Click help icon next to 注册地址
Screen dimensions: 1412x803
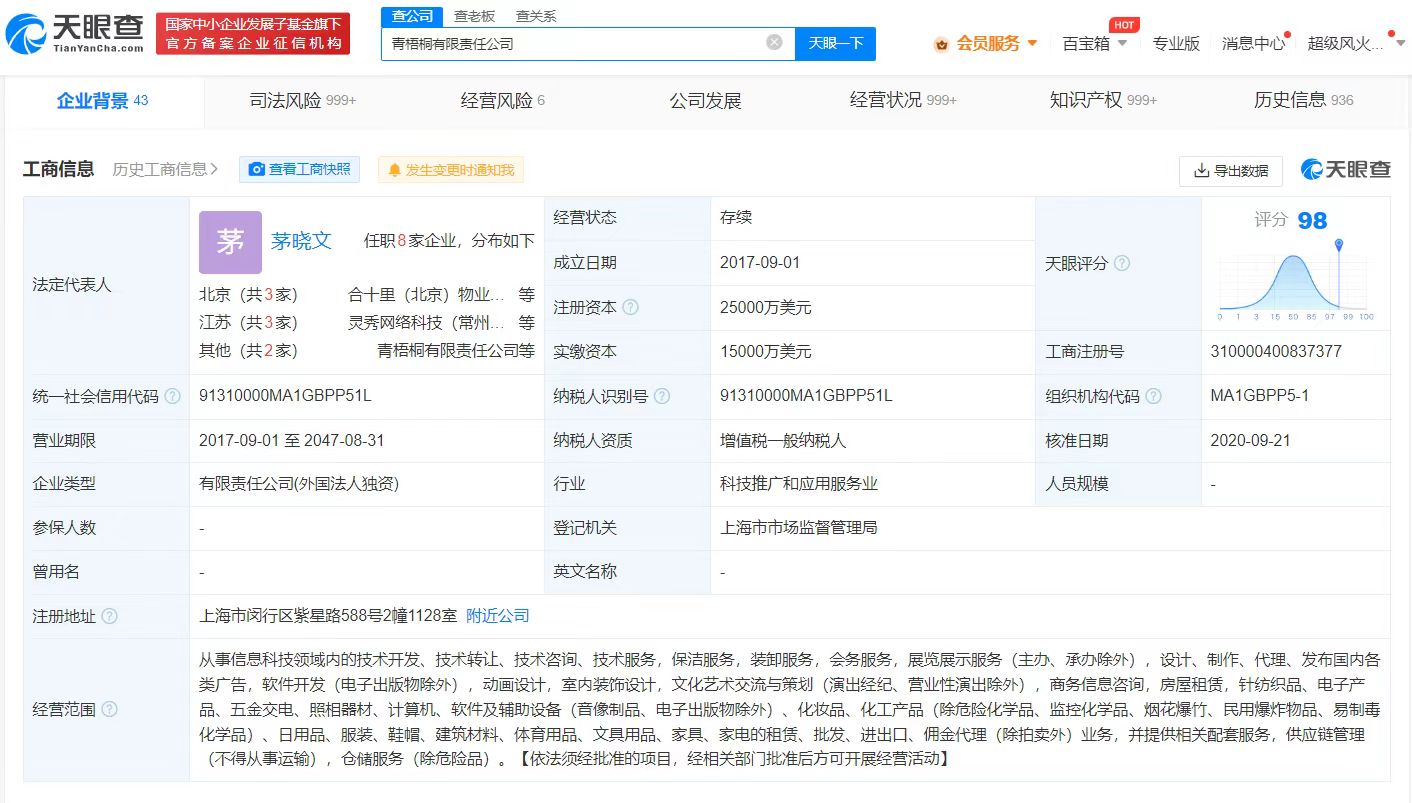(x=109, y=616)
